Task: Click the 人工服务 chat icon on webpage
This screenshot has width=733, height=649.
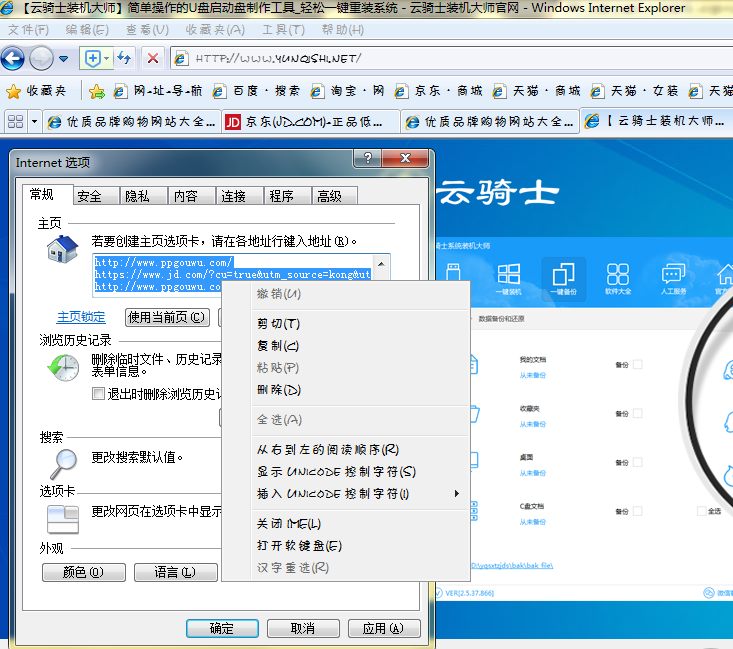Action: [673, 278]
